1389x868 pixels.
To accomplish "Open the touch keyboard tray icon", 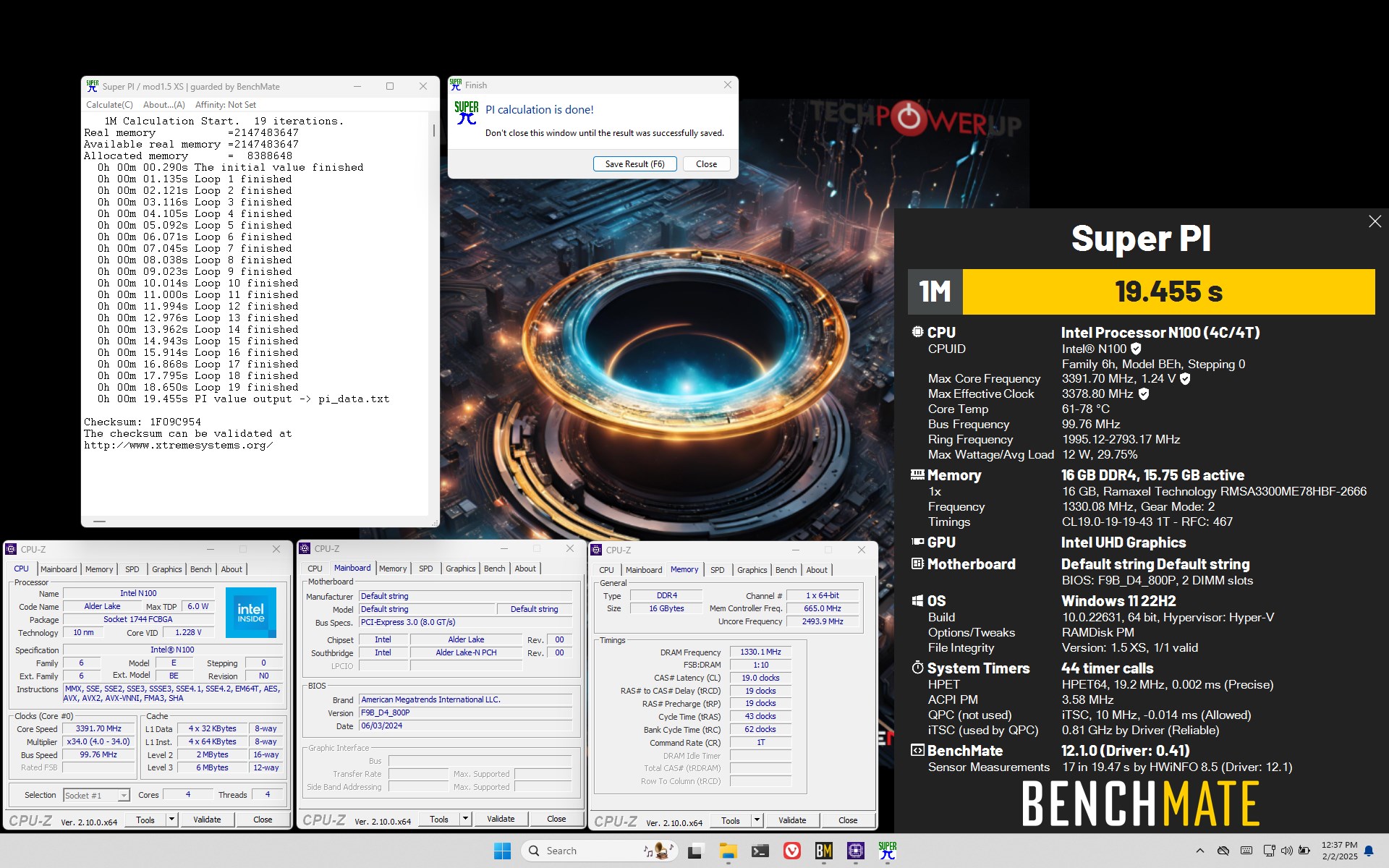I will (x=1246, y=851).
